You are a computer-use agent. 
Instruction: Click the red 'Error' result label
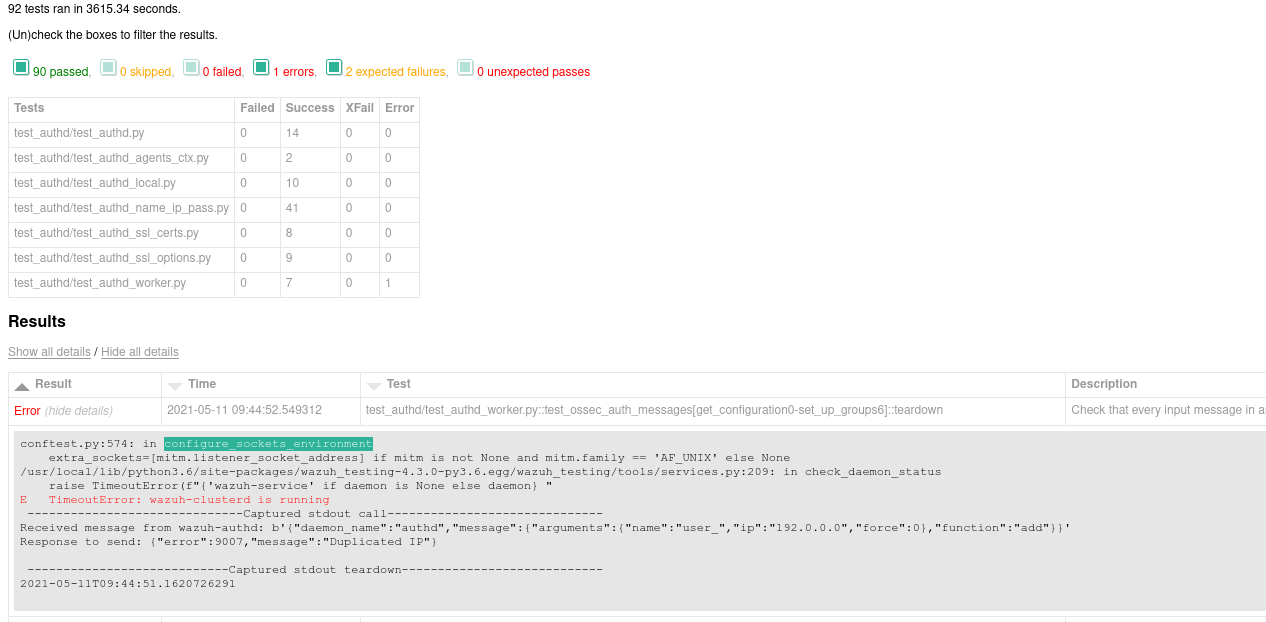tap(27, 410)
